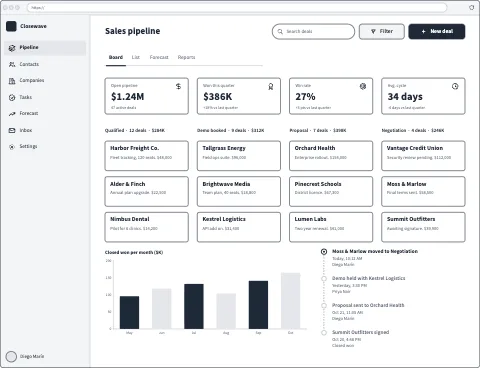The width and height of the screenshot is (480, 368).
Task: Click the Closewave logo square
Action: click(11, 26)
